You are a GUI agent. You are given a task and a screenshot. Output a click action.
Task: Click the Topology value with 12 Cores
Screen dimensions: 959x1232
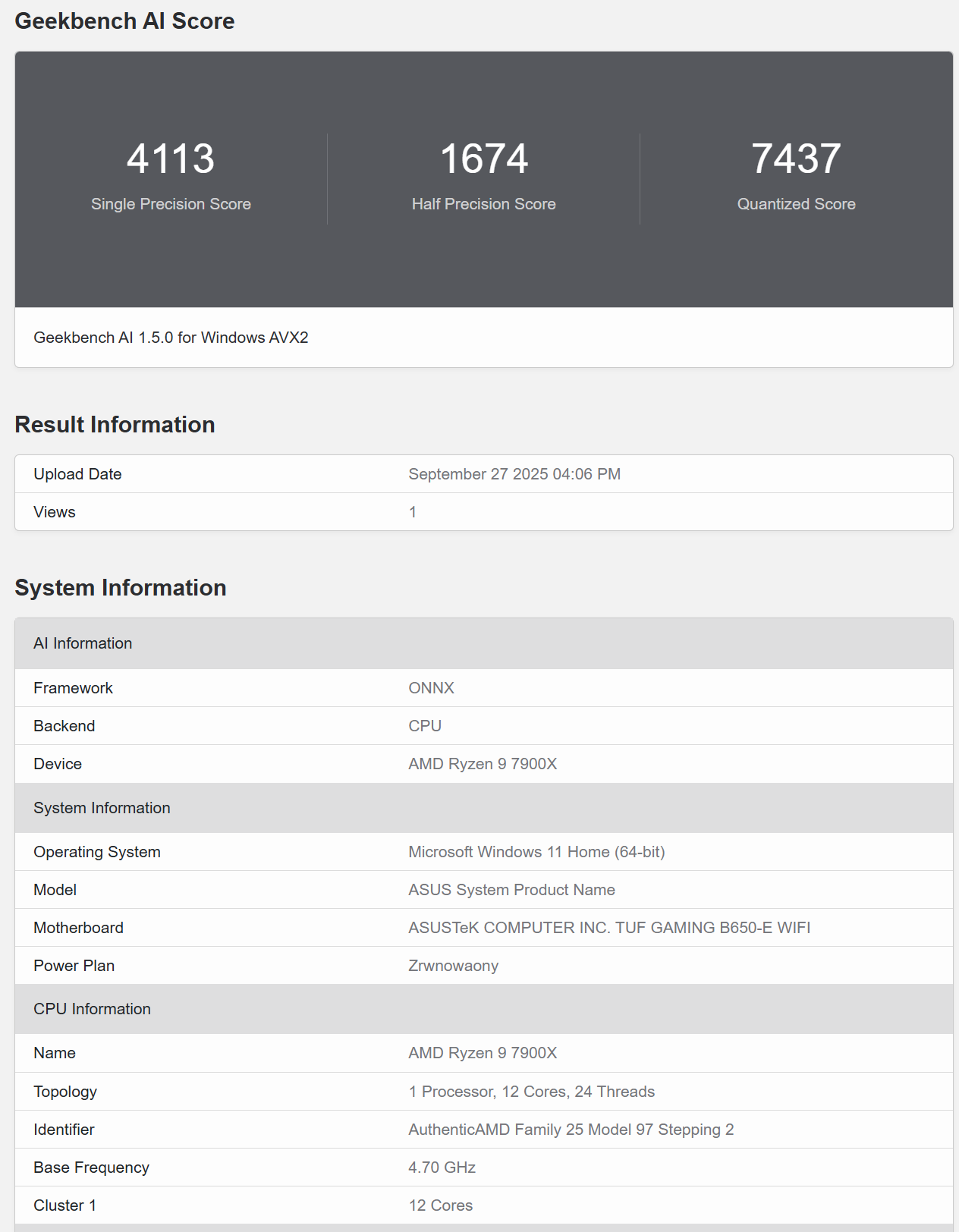[x=531, y=1092]
